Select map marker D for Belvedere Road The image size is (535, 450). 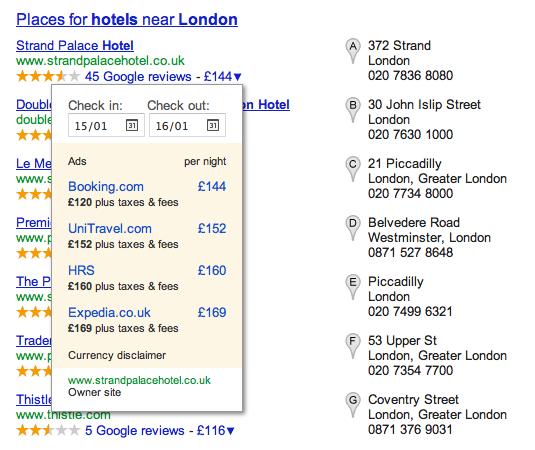(353, 228)
